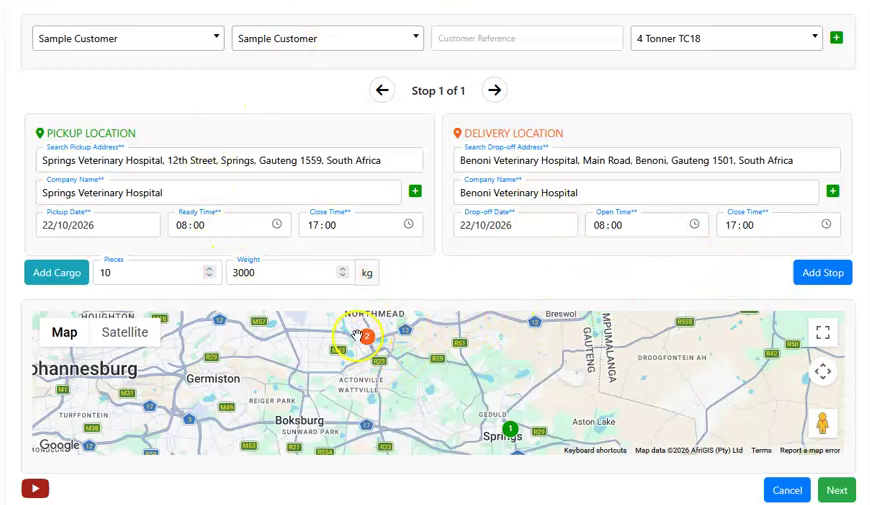Add pickup company using green plus
The width and height of the screenshot is (870, 505).
point(415,191)
